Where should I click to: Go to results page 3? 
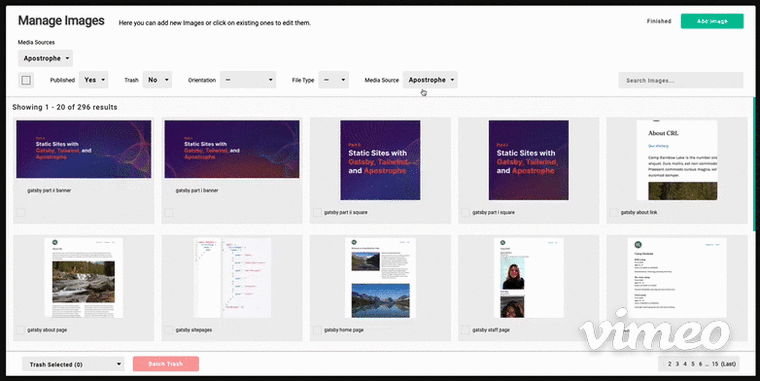(x=677, y=364)
